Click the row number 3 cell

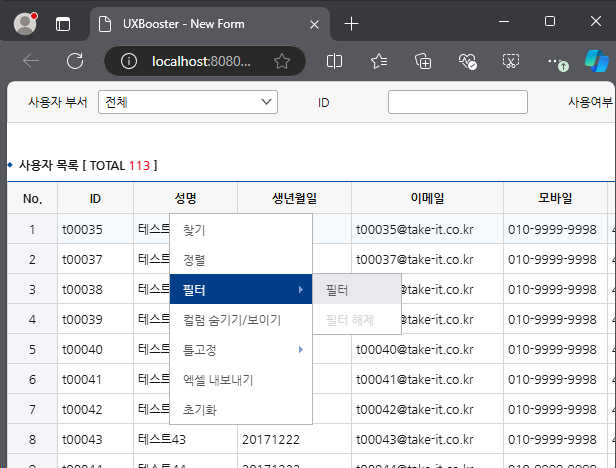tap(33, 289)
